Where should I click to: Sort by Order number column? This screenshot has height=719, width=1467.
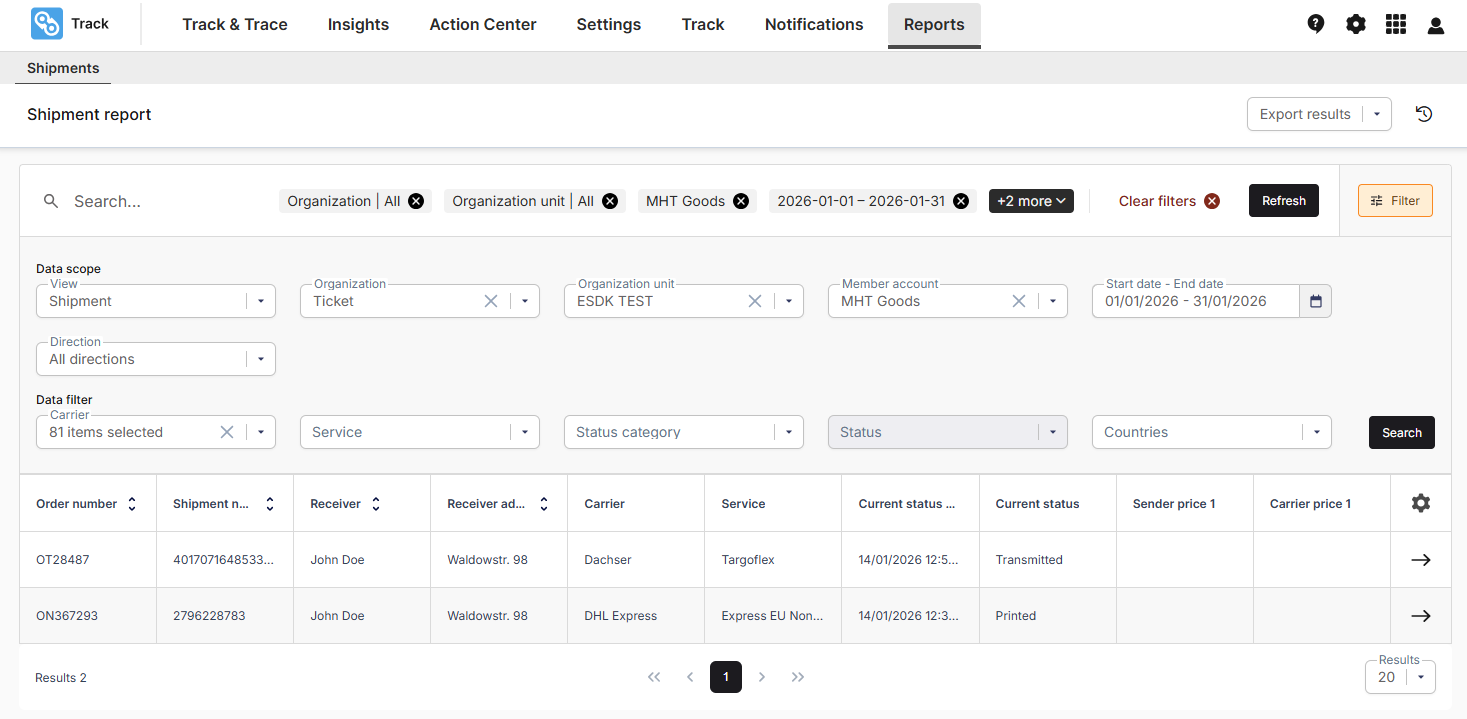131,504
